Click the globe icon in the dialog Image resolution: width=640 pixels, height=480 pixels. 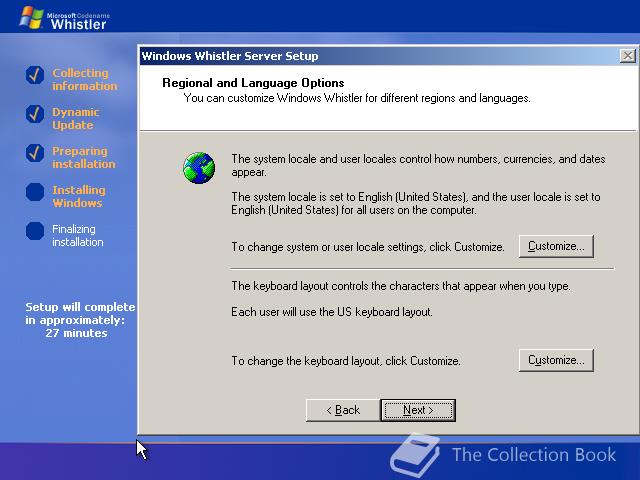tap(199, 168)
